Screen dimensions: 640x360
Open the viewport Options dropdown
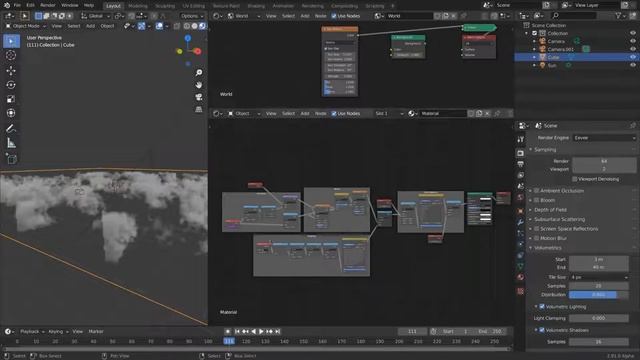[x=192, y=16]
